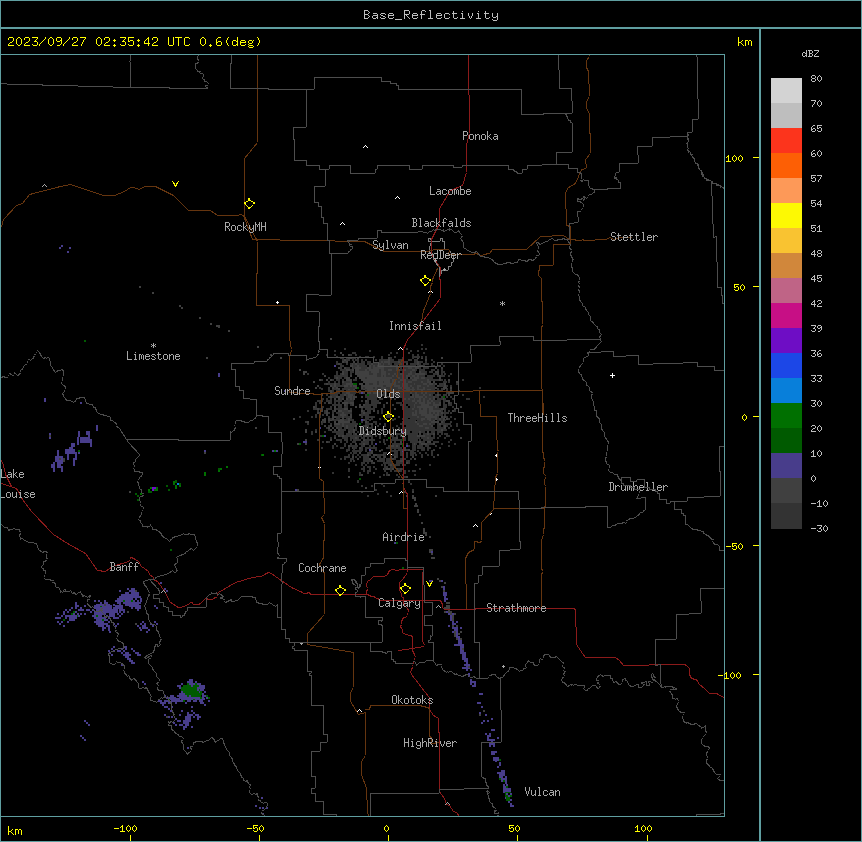862x842 pixels.
Task: Click the Lake Louise label
Action: click(x=18, y=484)
